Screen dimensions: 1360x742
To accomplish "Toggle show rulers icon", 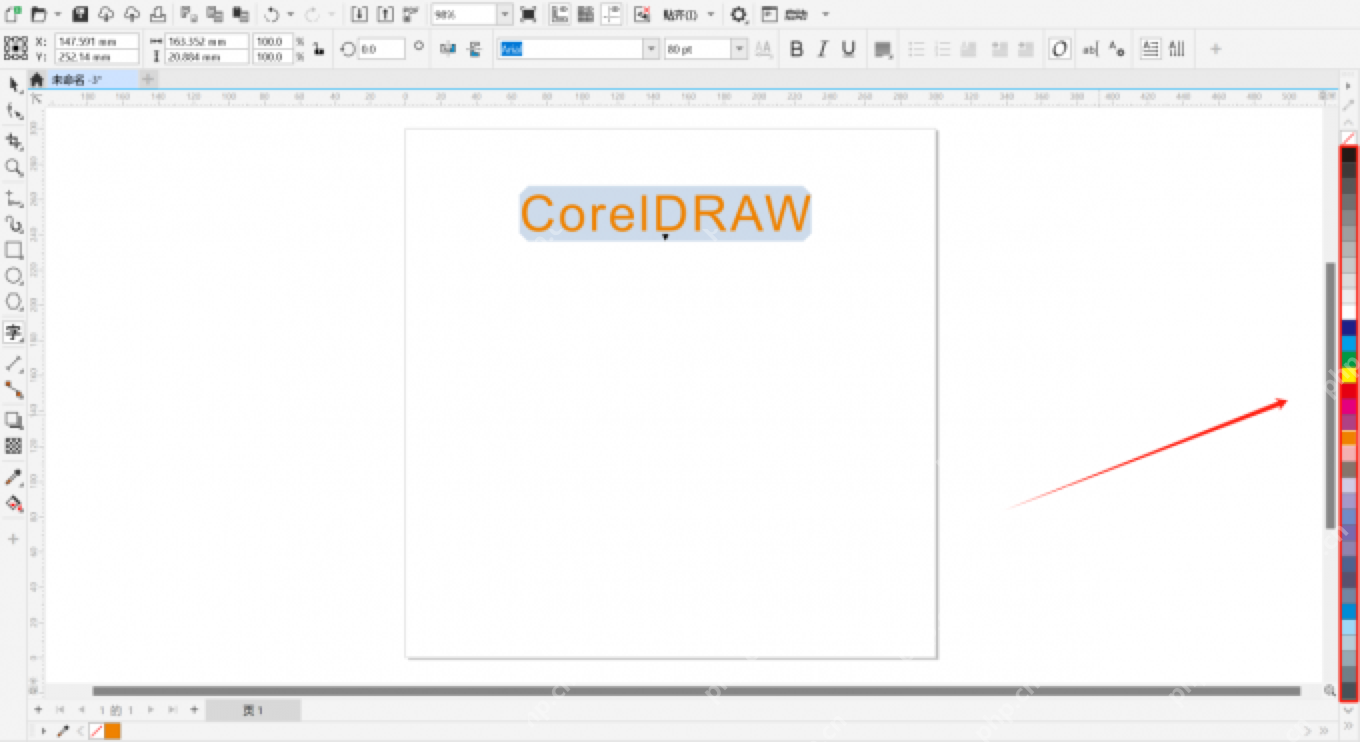I will click(560, 14).
